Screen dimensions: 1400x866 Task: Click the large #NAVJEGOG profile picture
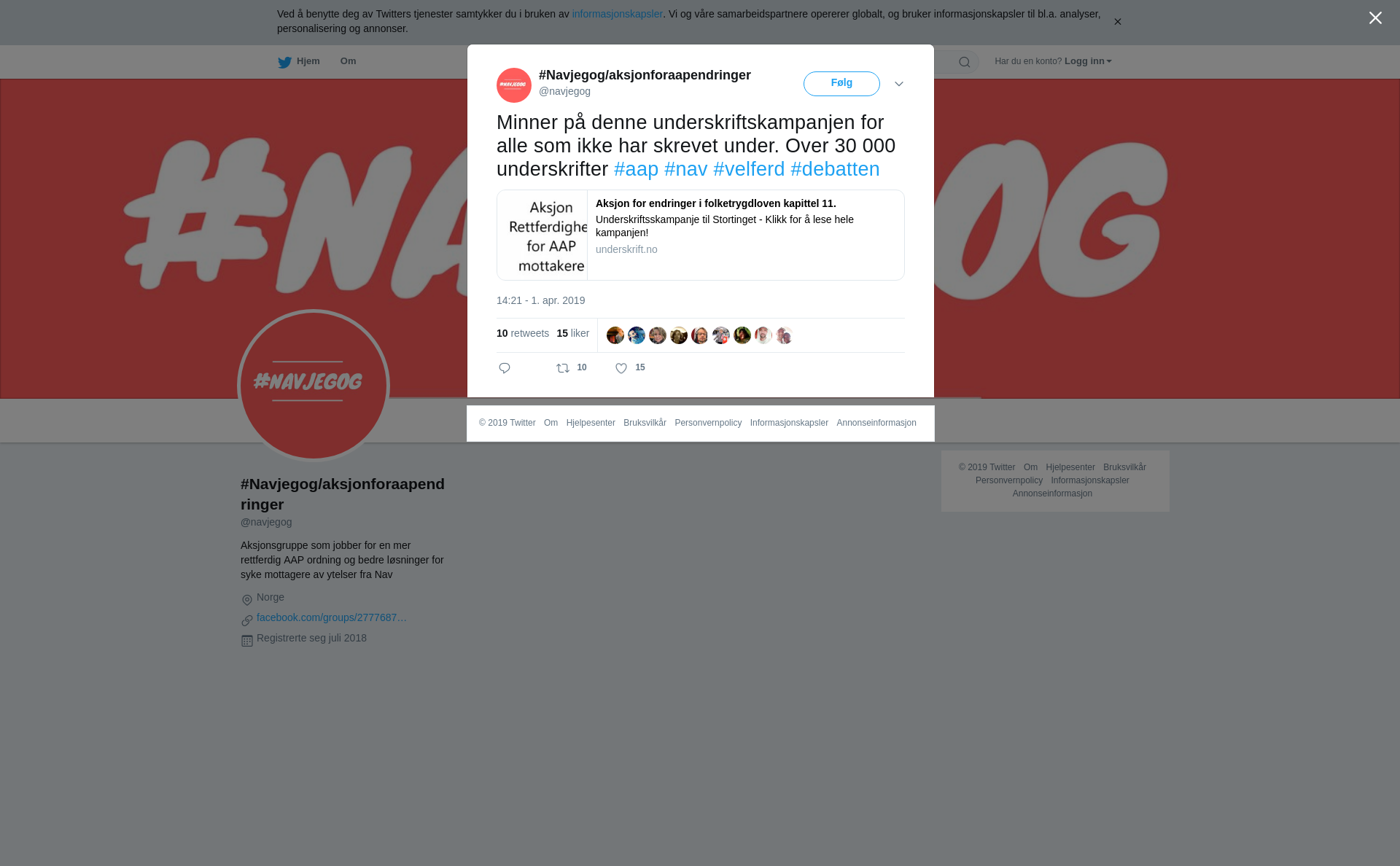pos(314,386)
